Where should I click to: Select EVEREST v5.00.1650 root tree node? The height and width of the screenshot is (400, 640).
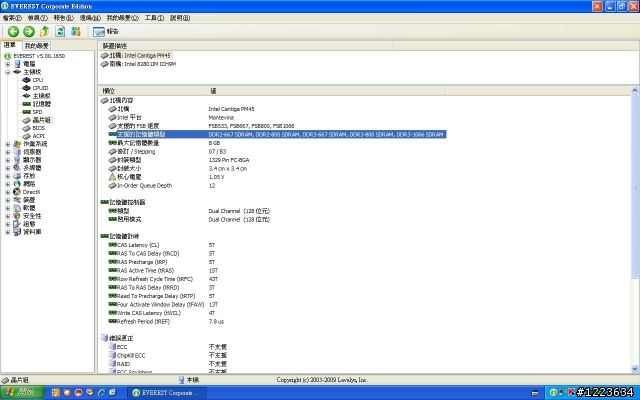click(39, 56)
